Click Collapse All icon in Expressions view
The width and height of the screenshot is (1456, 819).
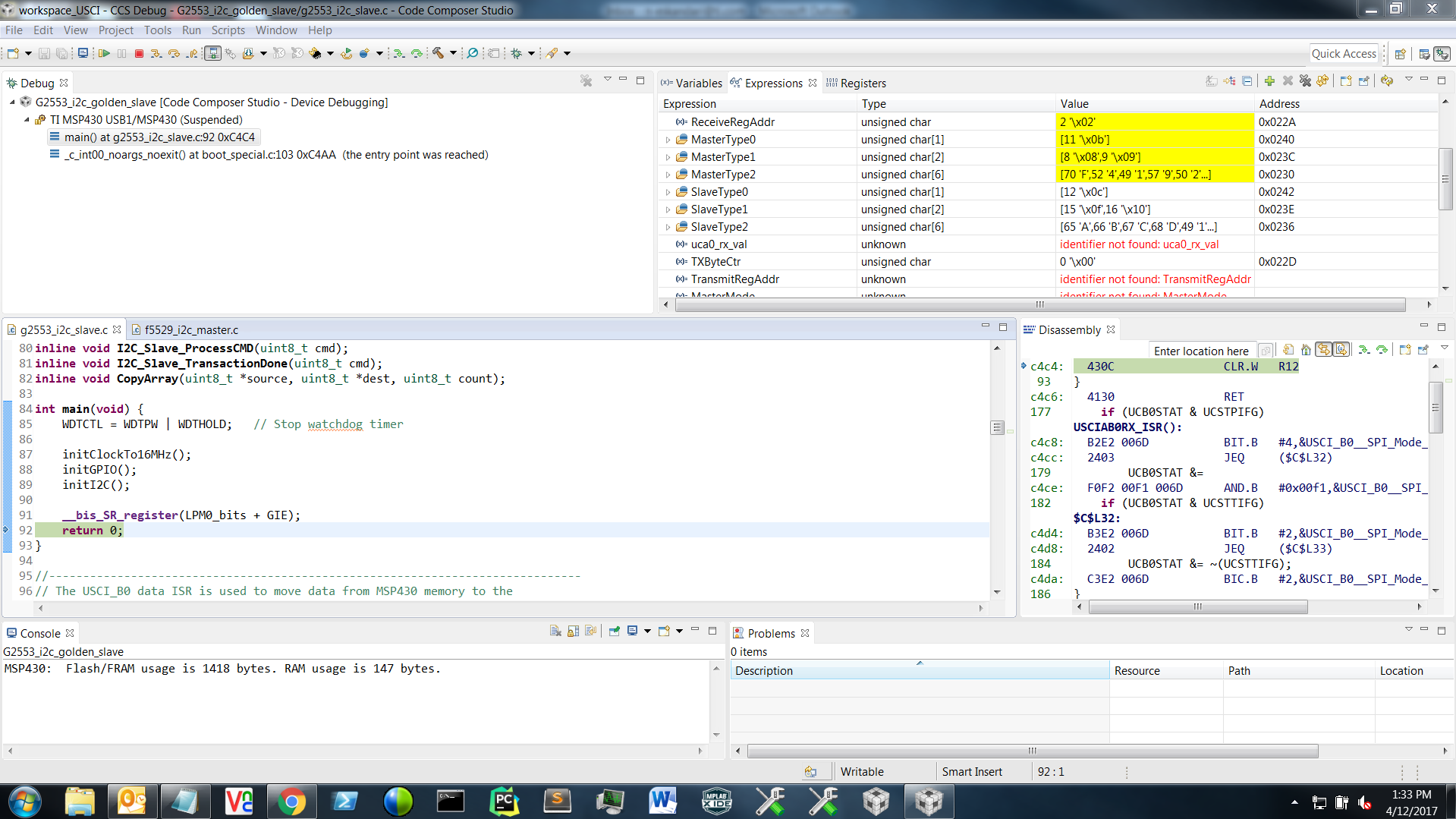pos(1247,81)
